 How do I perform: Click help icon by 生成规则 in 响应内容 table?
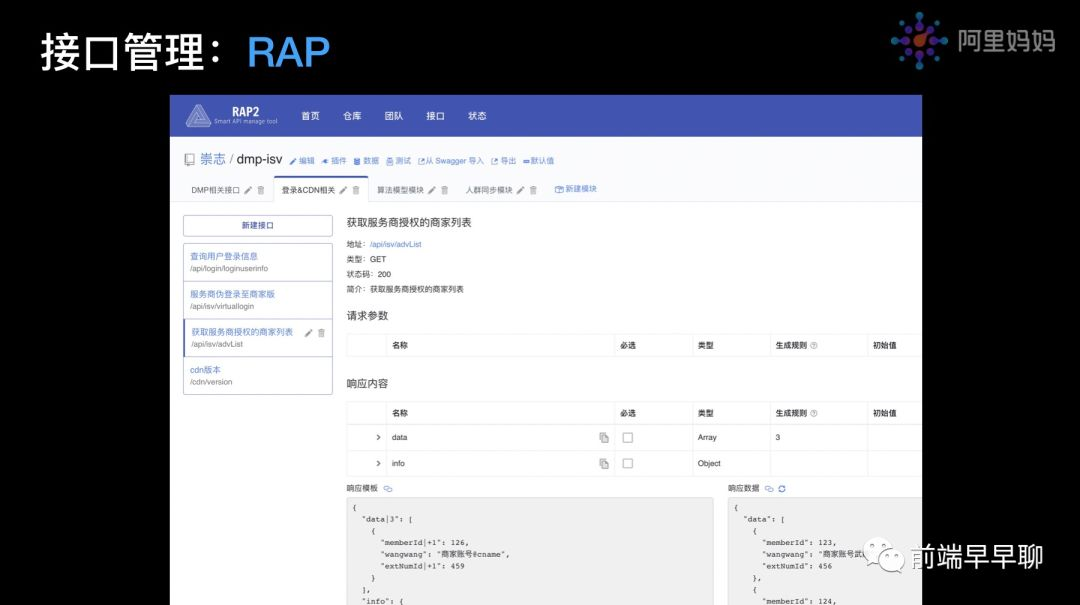click(x=814, y=413)
